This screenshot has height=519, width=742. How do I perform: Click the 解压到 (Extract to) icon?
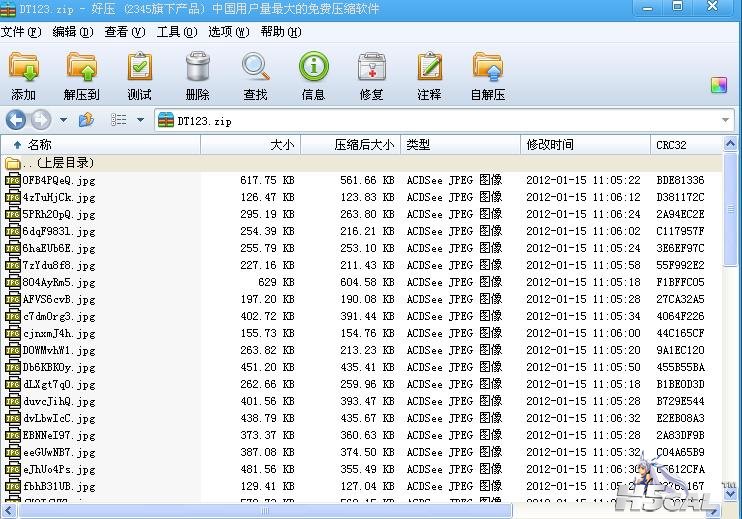81,67
